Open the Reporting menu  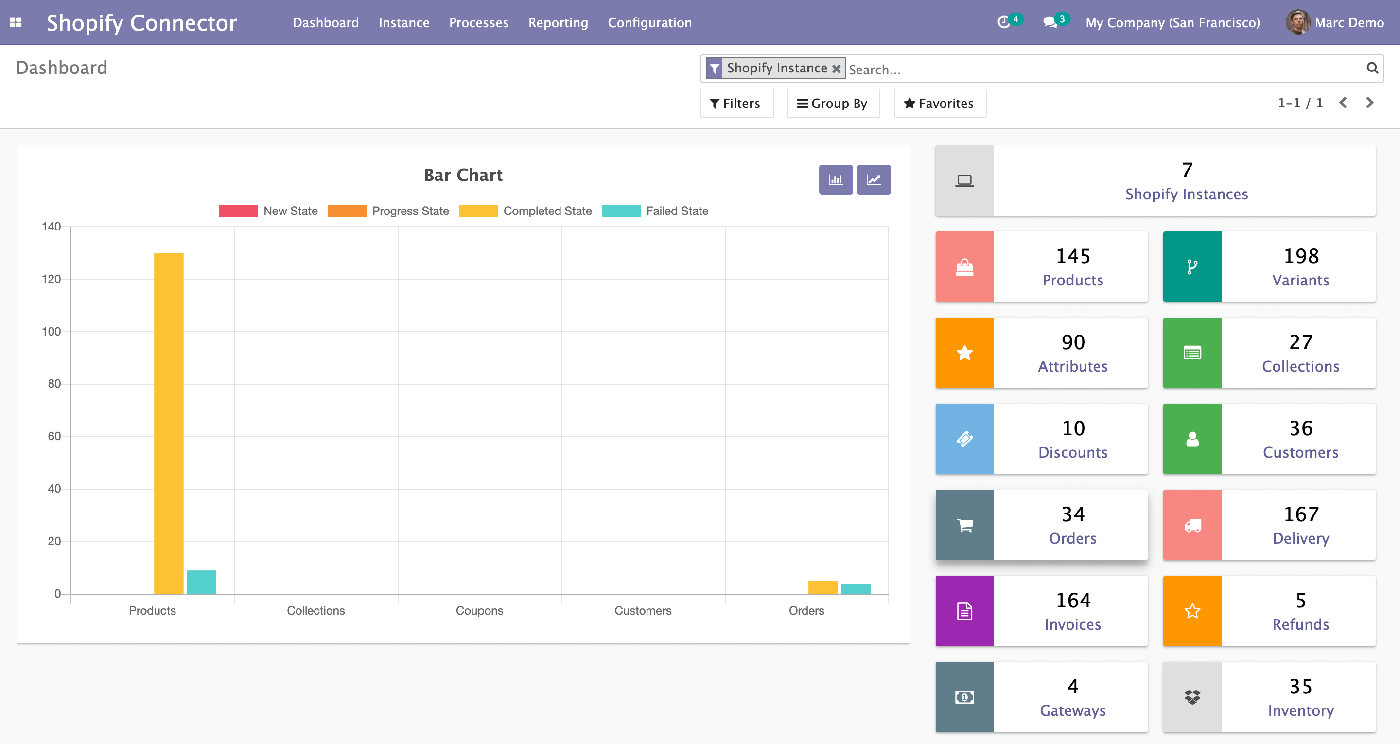558,22
